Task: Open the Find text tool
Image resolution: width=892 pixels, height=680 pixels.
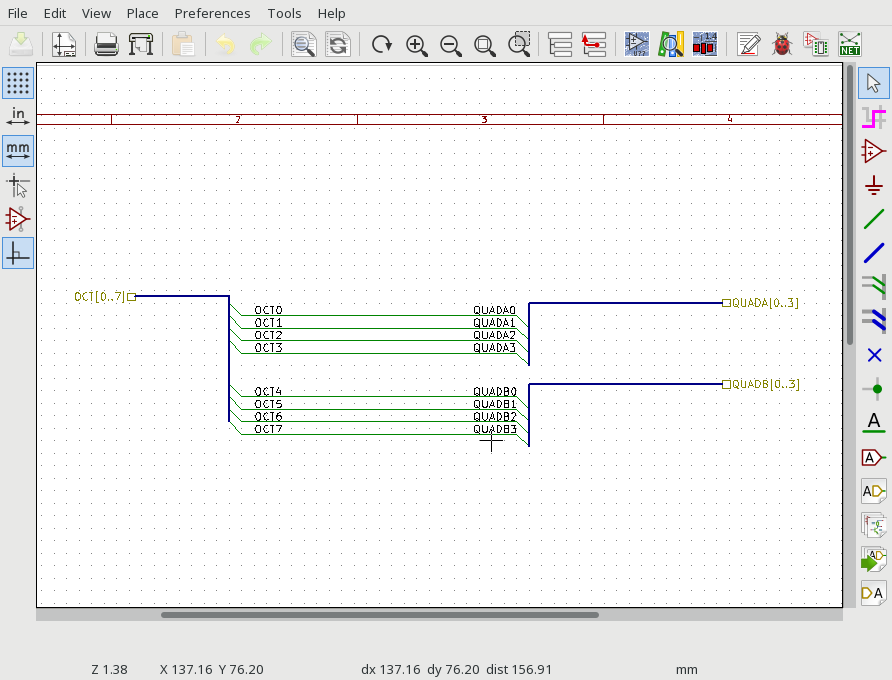Action: pos(303,44)
